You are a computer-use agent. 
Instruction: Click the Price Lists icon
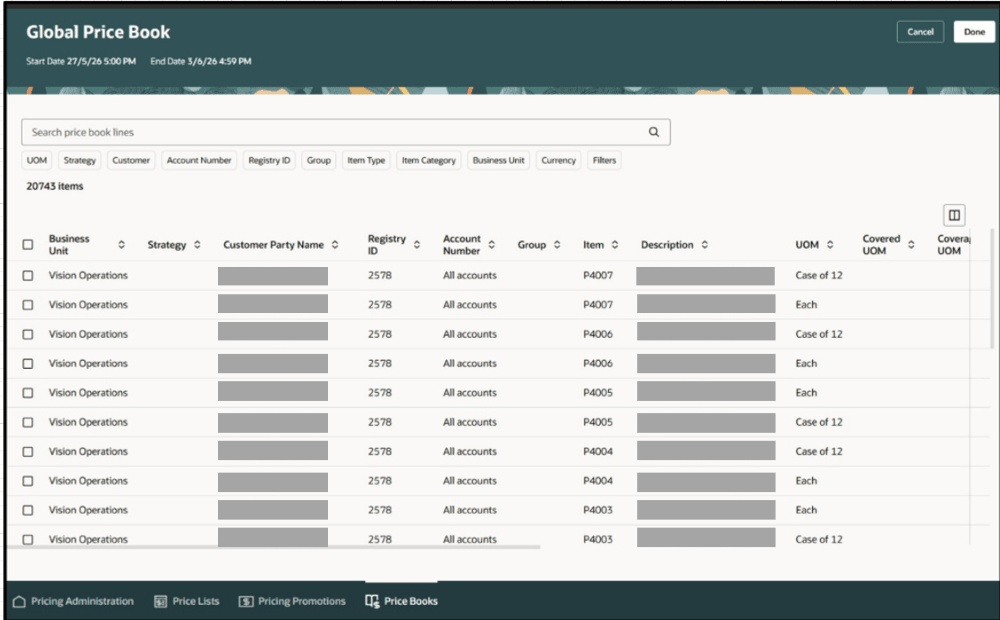[x=161, y=602]
